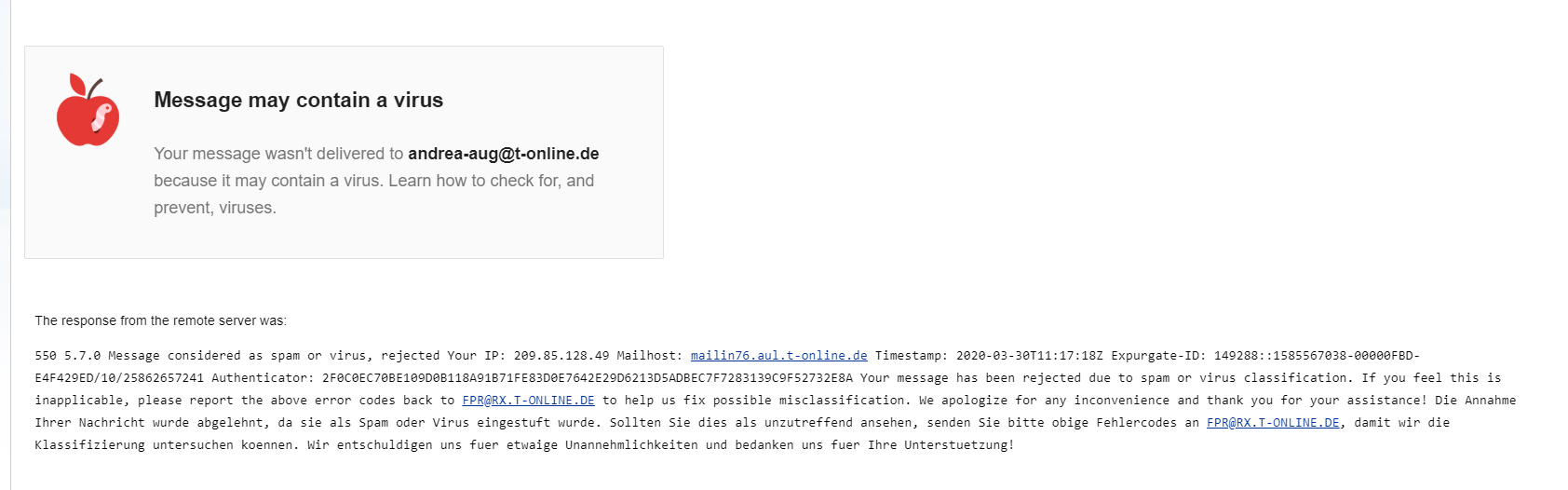Image resolution: width=1568 pixels, height=490 pixels.
Task: Click the 550 5.7.0 error code
Action: point(67,356)
